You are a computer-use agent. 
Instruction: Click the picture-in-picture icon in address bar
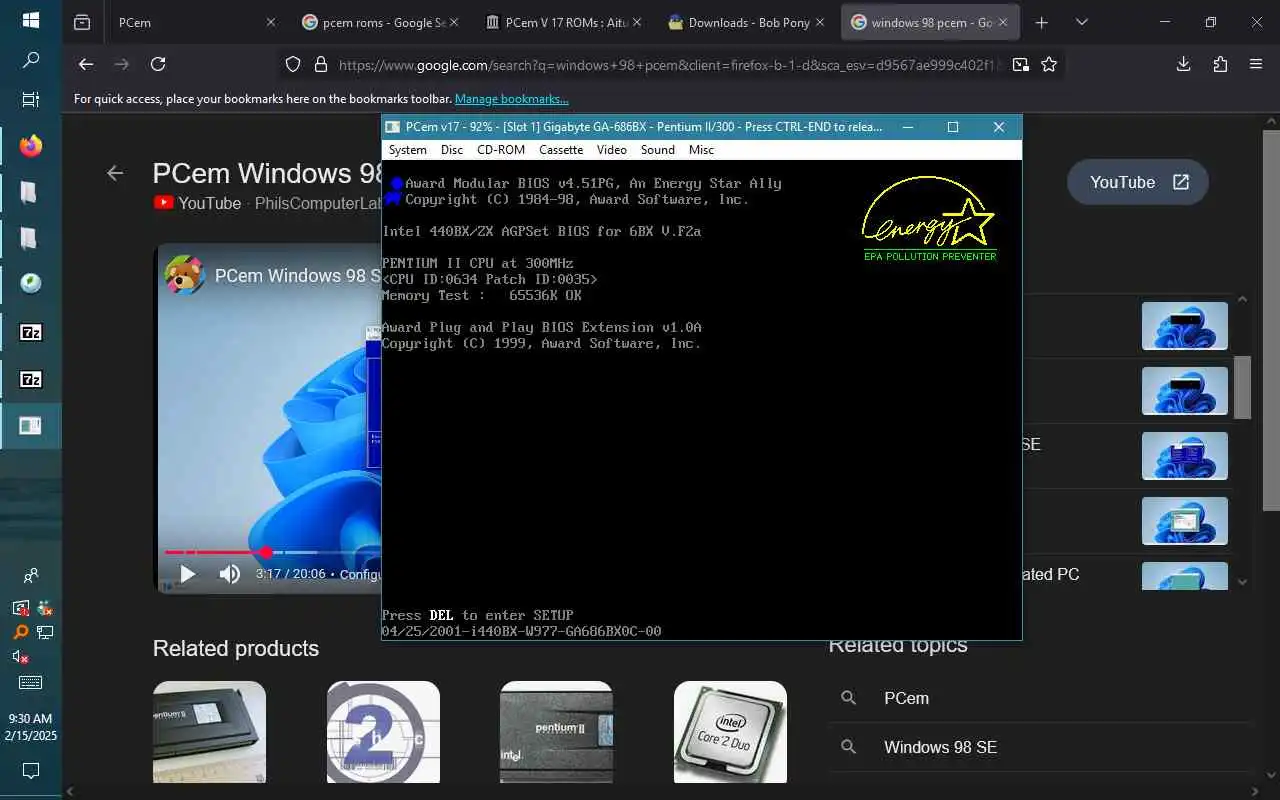1020,64
